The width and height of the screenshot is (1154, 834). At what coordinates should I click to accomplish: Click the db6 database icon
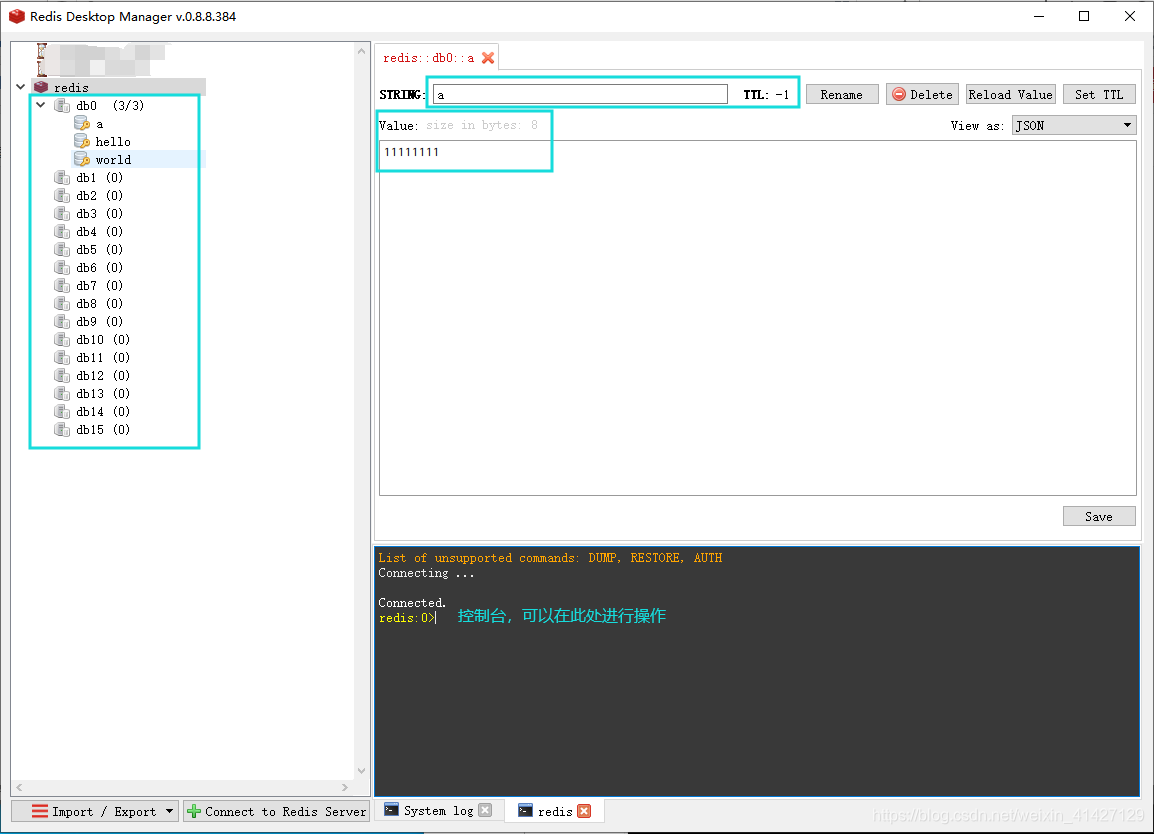(63, 267)
